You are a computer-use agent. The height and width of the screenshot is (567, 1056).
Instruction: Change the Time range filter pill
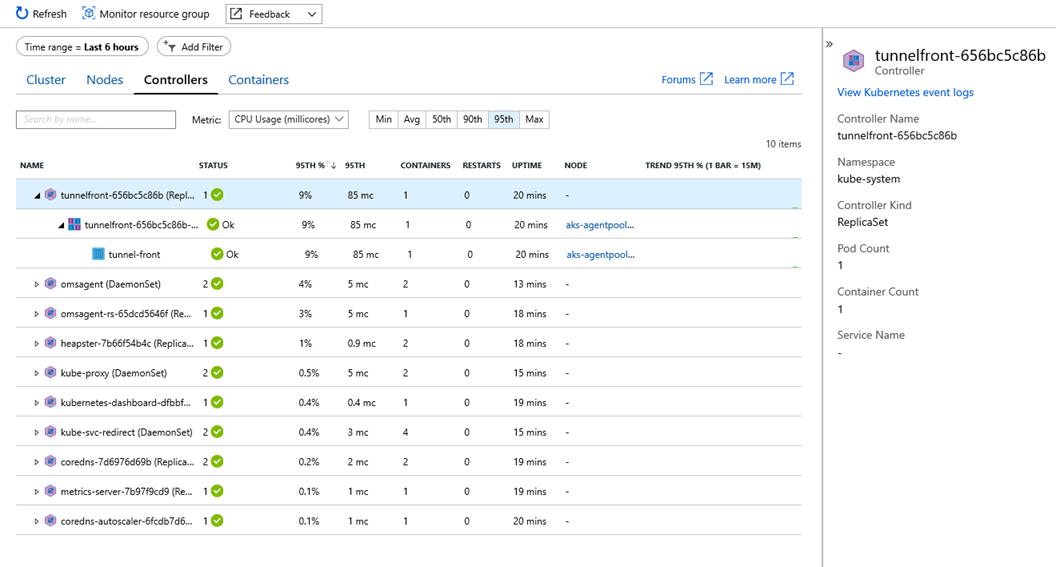click(82, 47)
